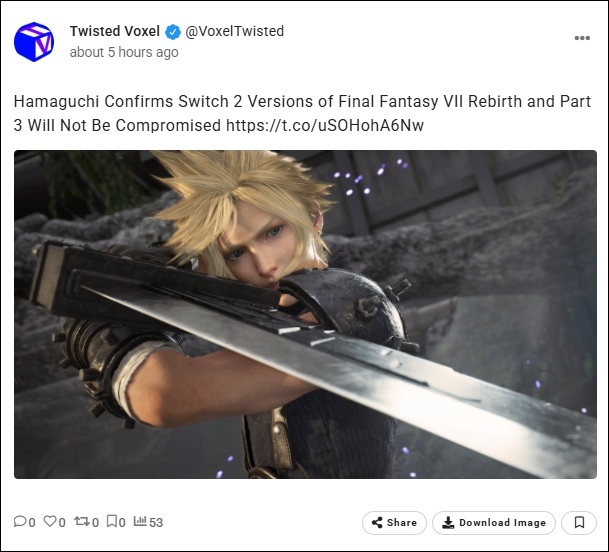Screen dimensions: 609x552
Task: Click the 53 views count
Action: [156, 522]
